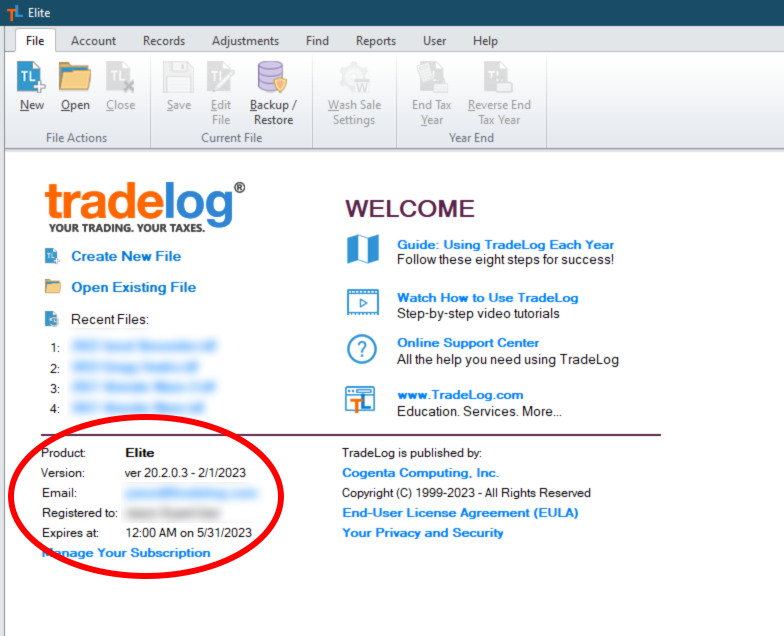Click the Create New File link
The image size is (784, 636).
point(126,256)
